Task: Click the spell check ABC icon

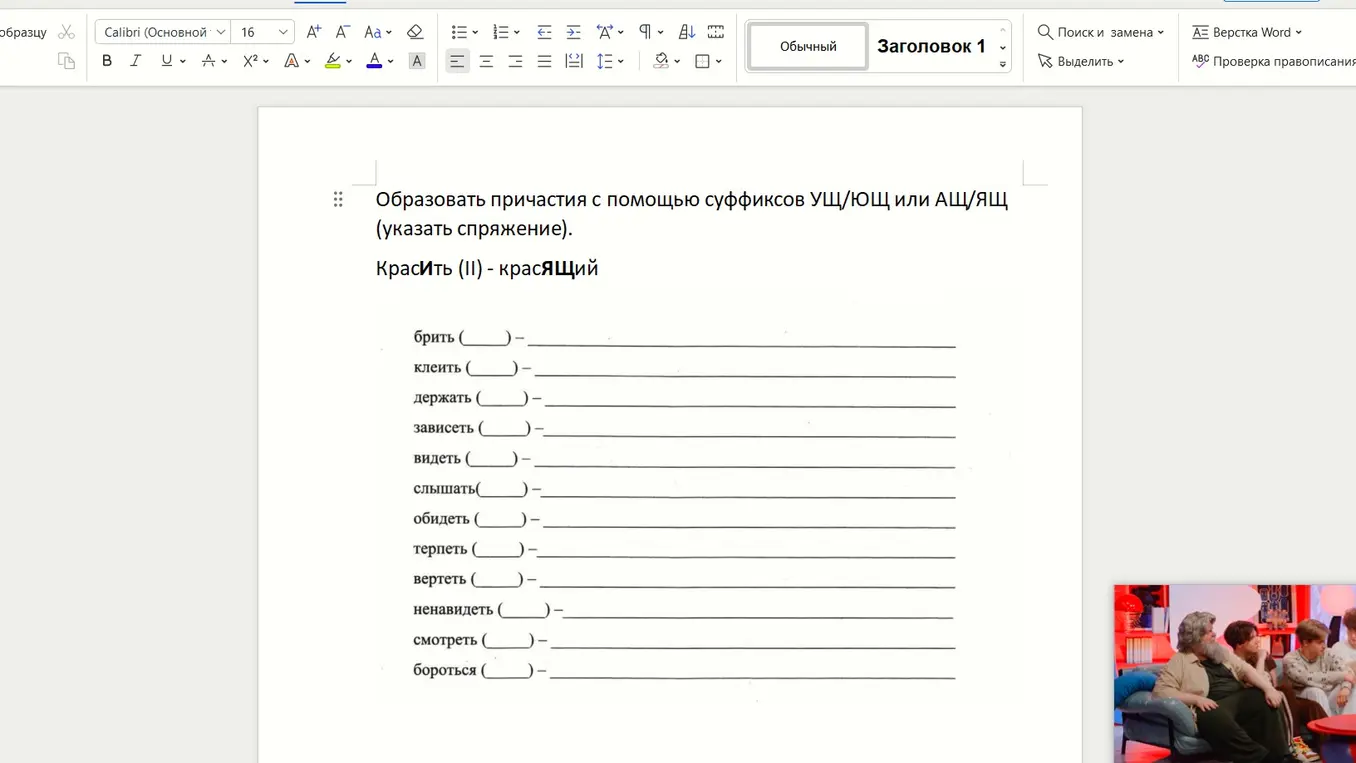Action: (1200, 61)
